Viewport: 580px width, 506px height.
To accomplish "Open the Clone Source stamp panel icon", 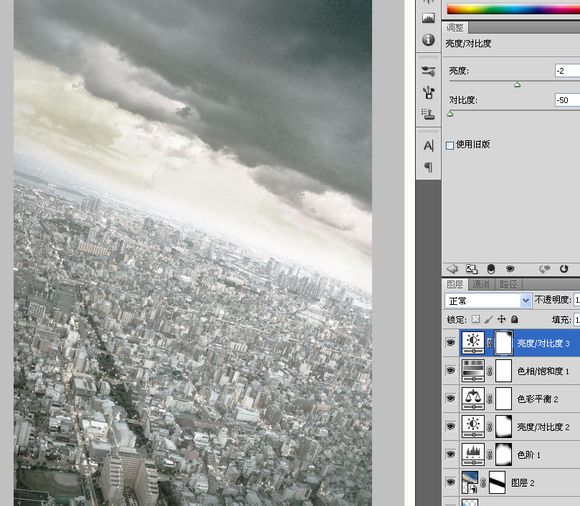I will (x=428, y=114).
